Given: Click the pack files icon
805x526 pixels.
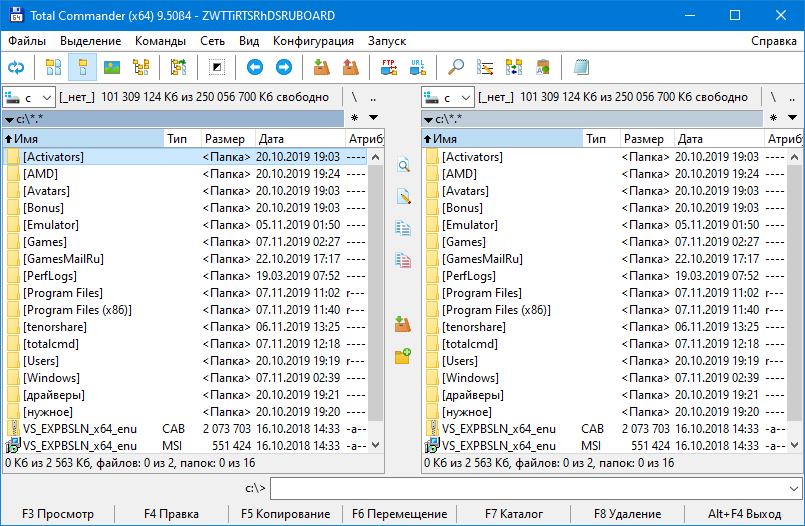Looking at the screenshot, I should click(x=321, y=67).
